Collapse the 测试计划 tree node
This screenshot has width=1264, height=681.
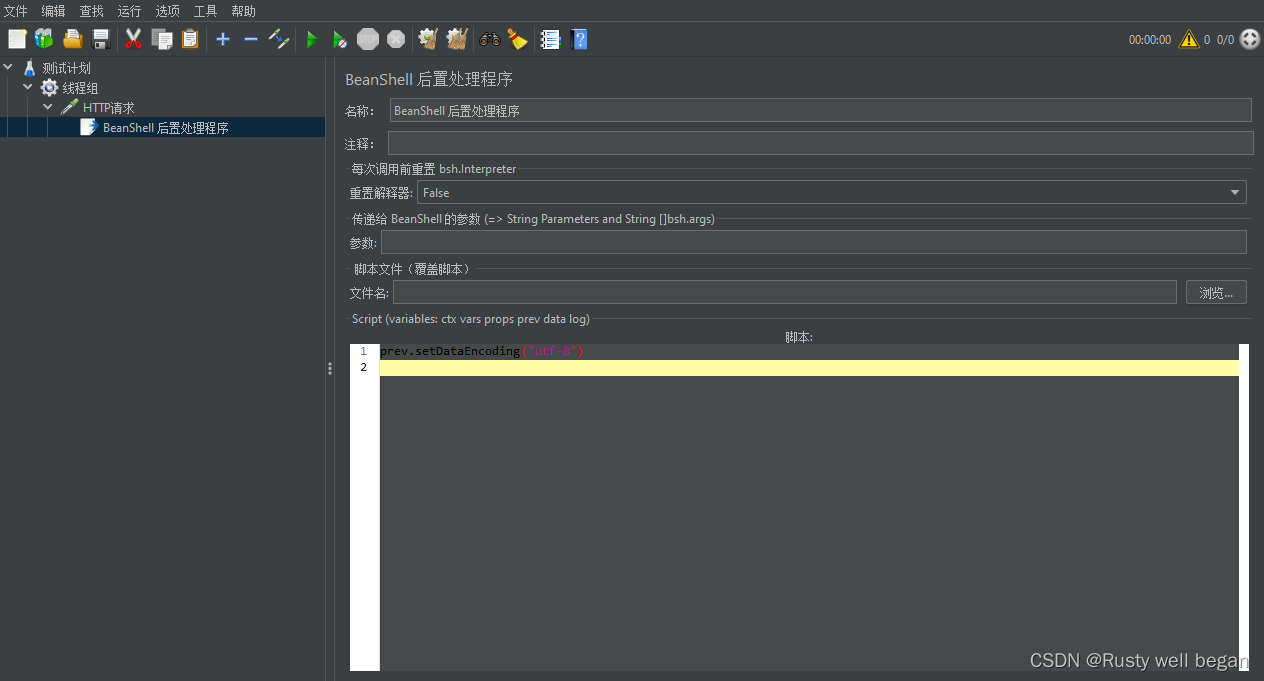point(9,68)
